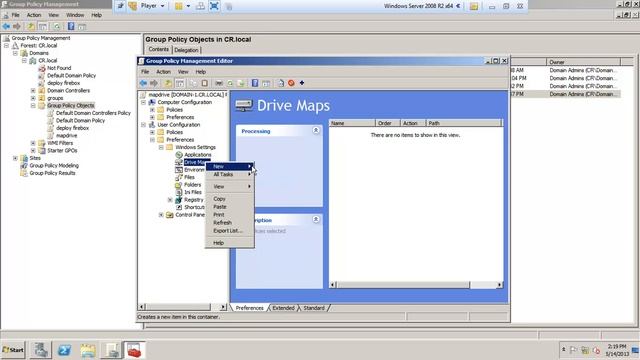Screen dimensions: 640x360
Task: Open Window menu in Group Policy Management
Action: coord(75,15)
